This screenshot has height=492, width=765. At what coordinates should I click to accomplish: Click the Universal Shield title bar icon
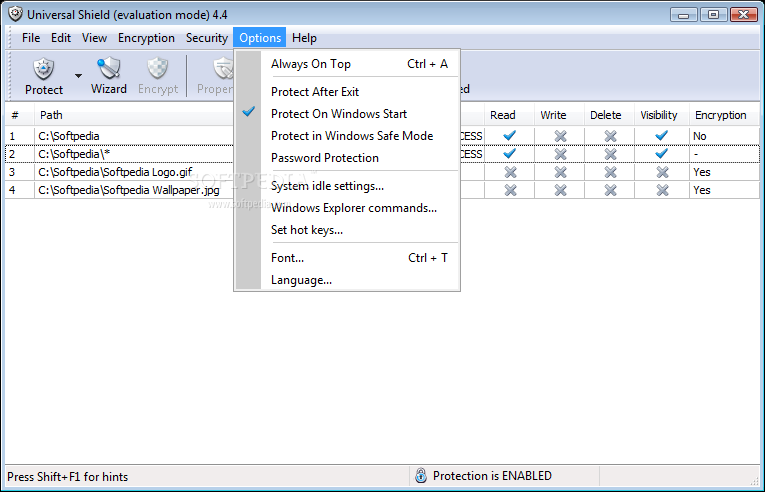point(15,14)
